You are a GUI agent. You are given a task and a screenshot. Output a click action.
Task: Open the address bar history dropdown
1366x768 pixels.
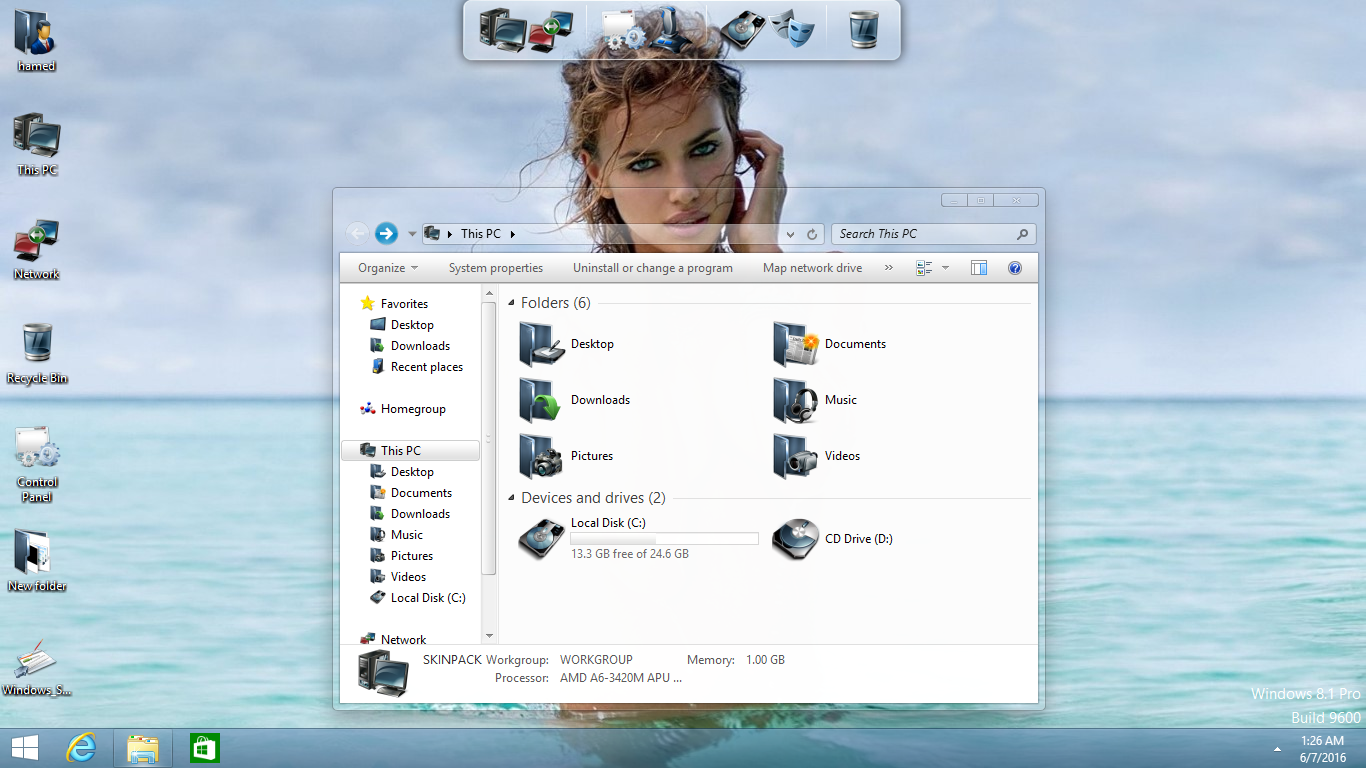(790, 234)
